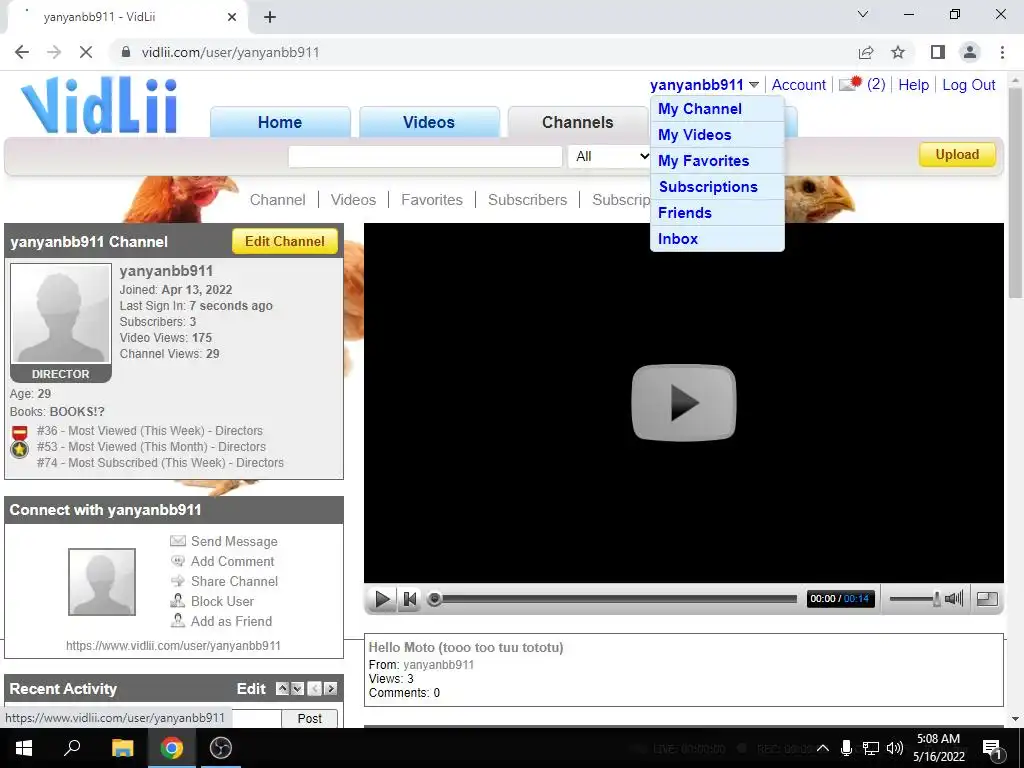This screenshot has width=1024, height=768.
Task: Show hidden system tray icons
Action: (x=823, y=748)
